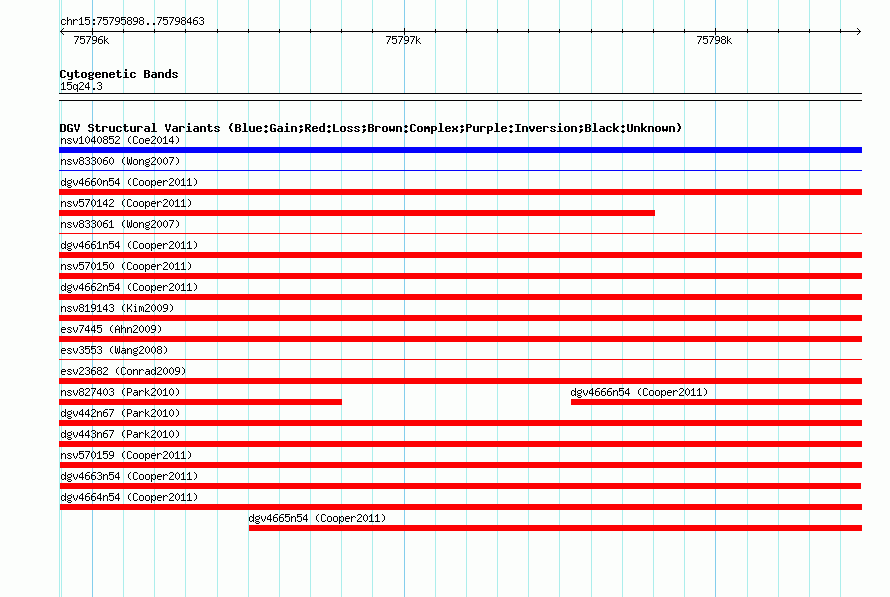Click the esv7445 (Ahn2009) label
Viewport: 890px width, 597px height.
pyautogui.click(x=111, y=329)
